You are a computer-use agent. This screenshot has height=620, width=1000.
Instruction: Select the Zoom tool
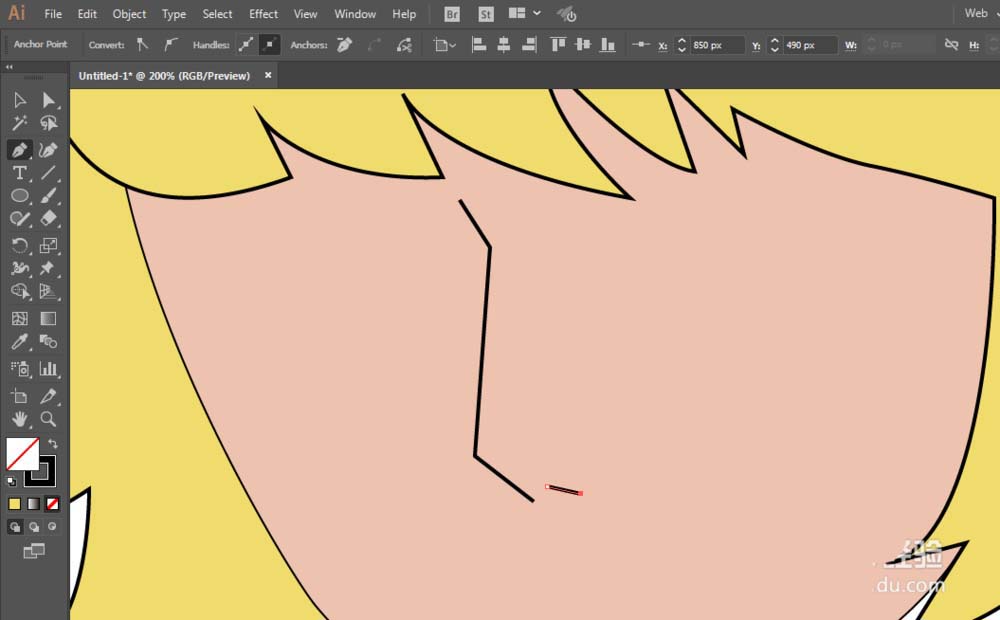[x=48, y=419]
